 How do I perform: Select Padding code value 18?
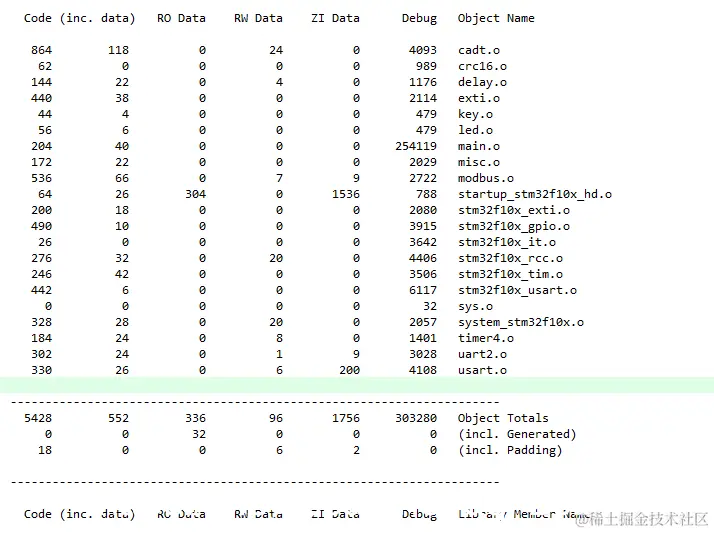click(45, 450)
